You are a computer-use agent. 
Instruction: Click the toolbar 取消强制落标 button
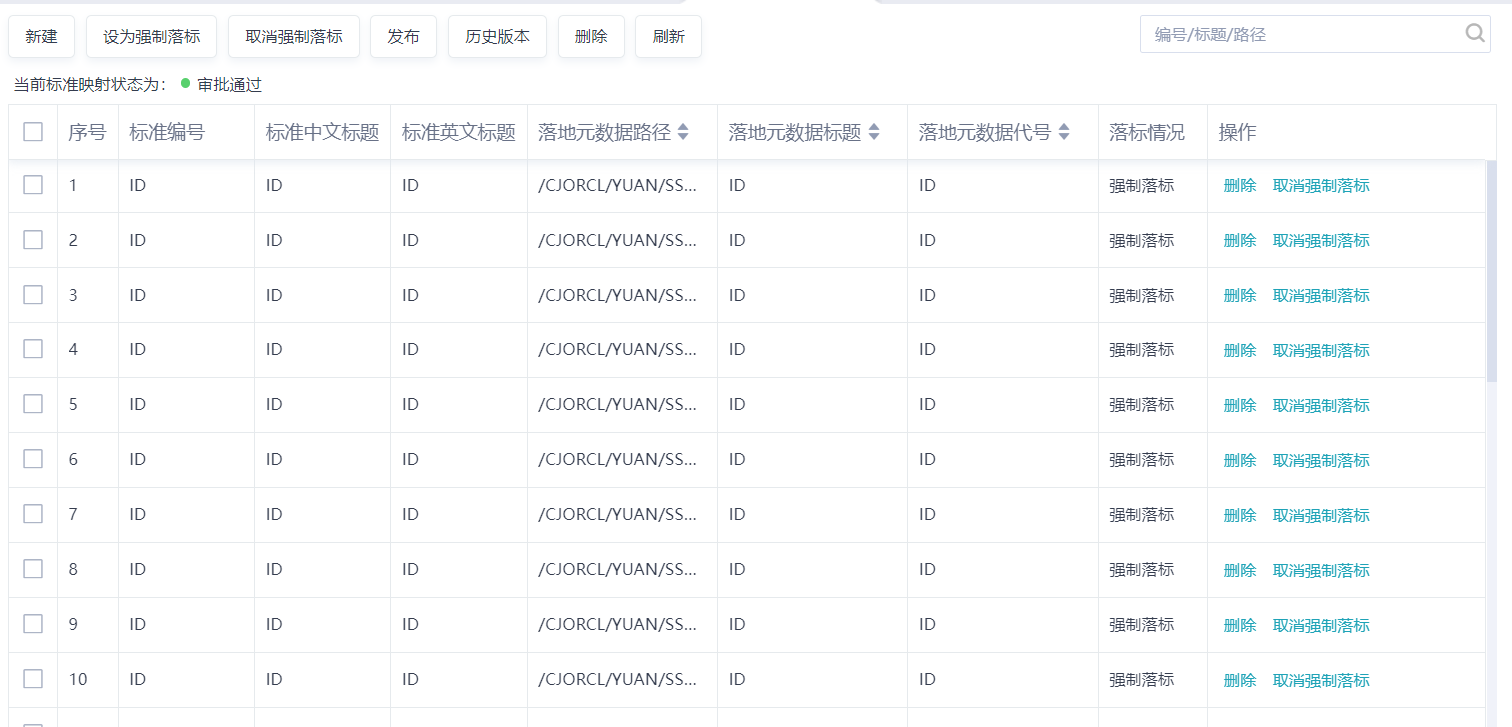[294, 37]
